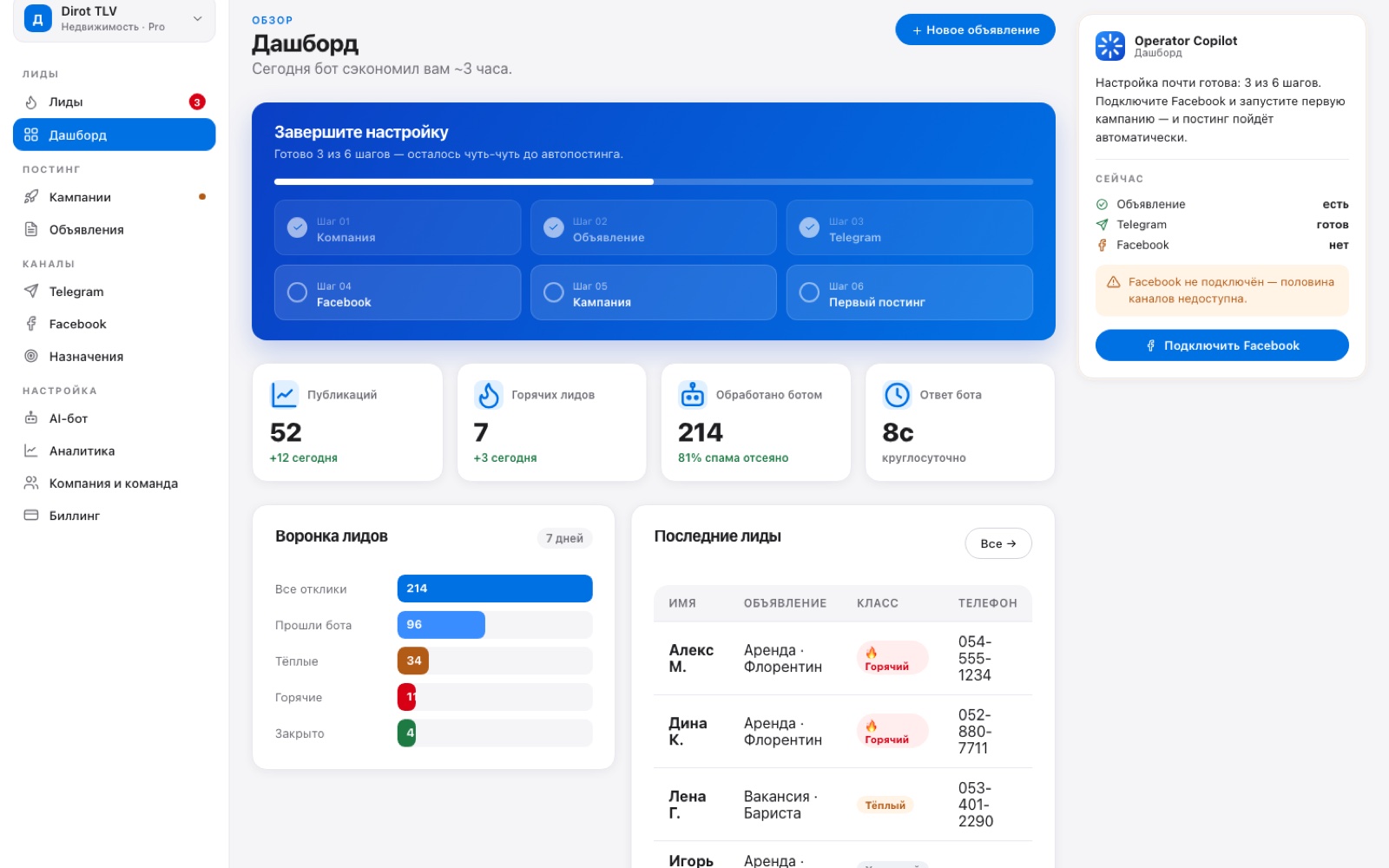Viewport: 1389px width, 868px height.
Task: Click the Новое объявление button
Action: tap(975, 30)
